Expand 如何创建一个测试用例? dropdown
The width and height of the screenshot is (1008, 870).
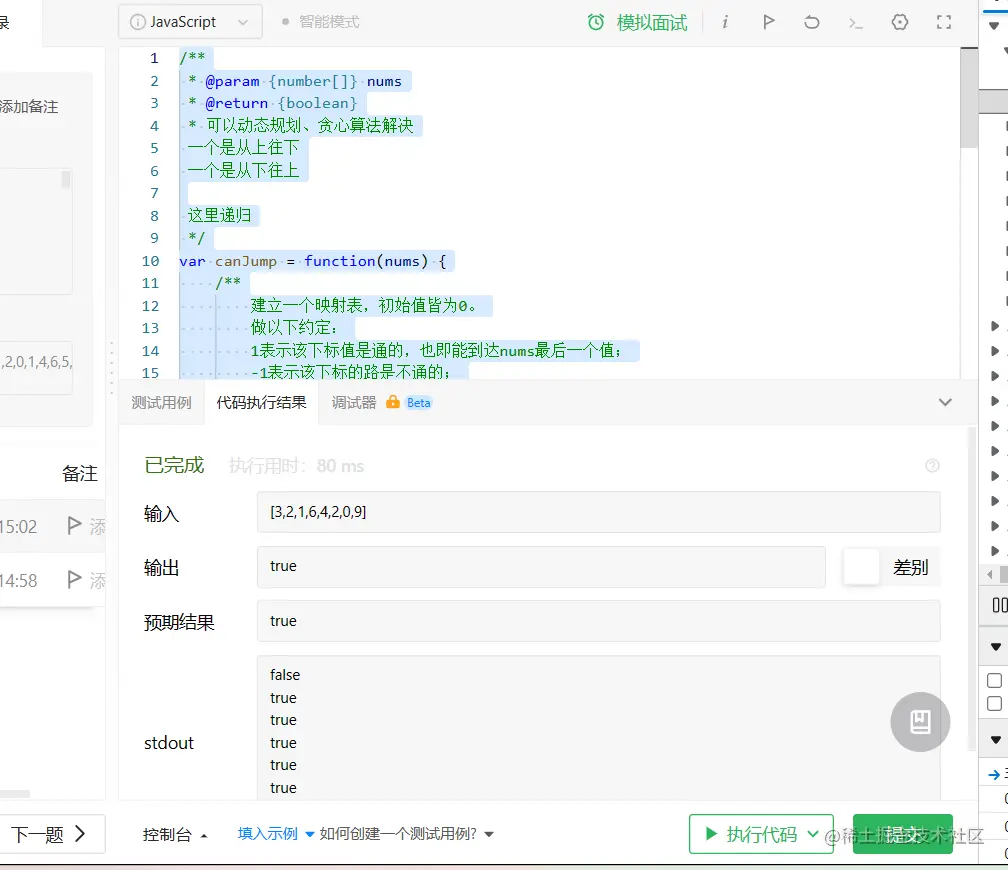(x=406, y=834)
